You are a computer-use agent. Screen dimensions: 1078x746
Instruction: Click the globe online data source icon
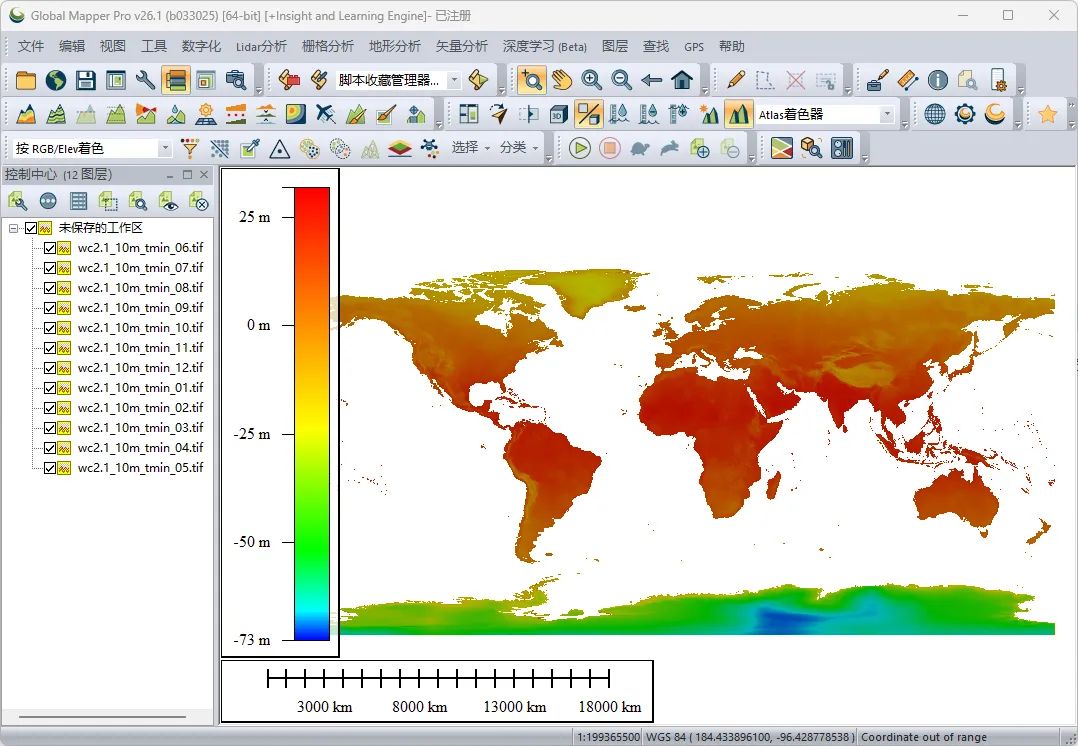coord(56,80)
